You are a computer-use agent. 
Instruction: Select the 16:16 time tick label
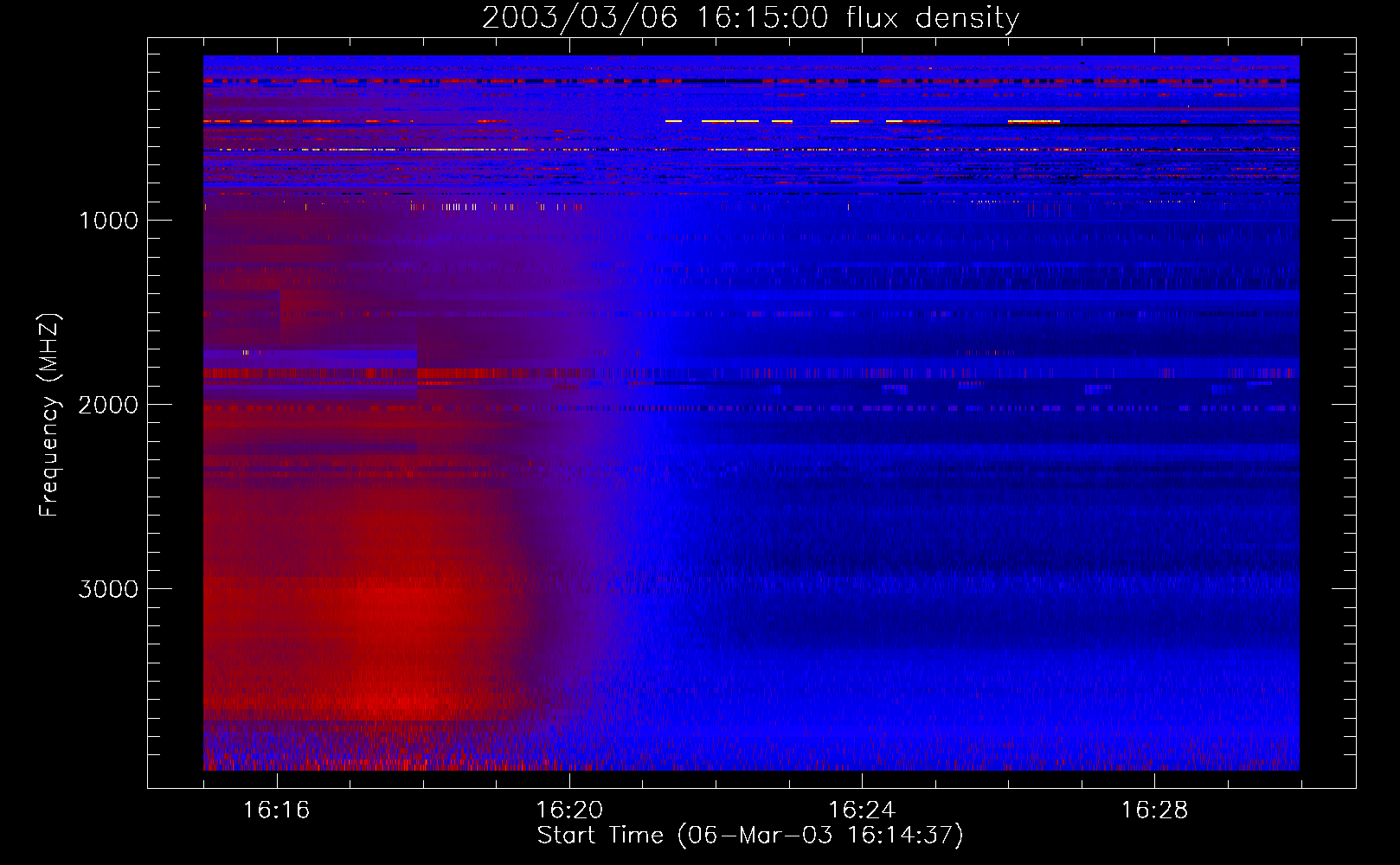[x=276, y=811]
